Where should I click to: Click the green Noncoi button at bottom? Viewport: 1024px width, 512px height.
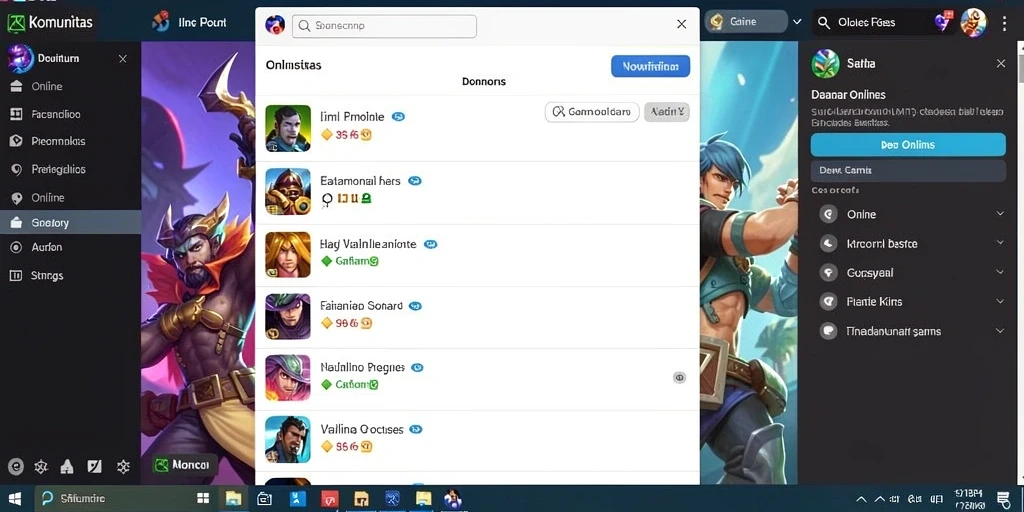point(185,464)
